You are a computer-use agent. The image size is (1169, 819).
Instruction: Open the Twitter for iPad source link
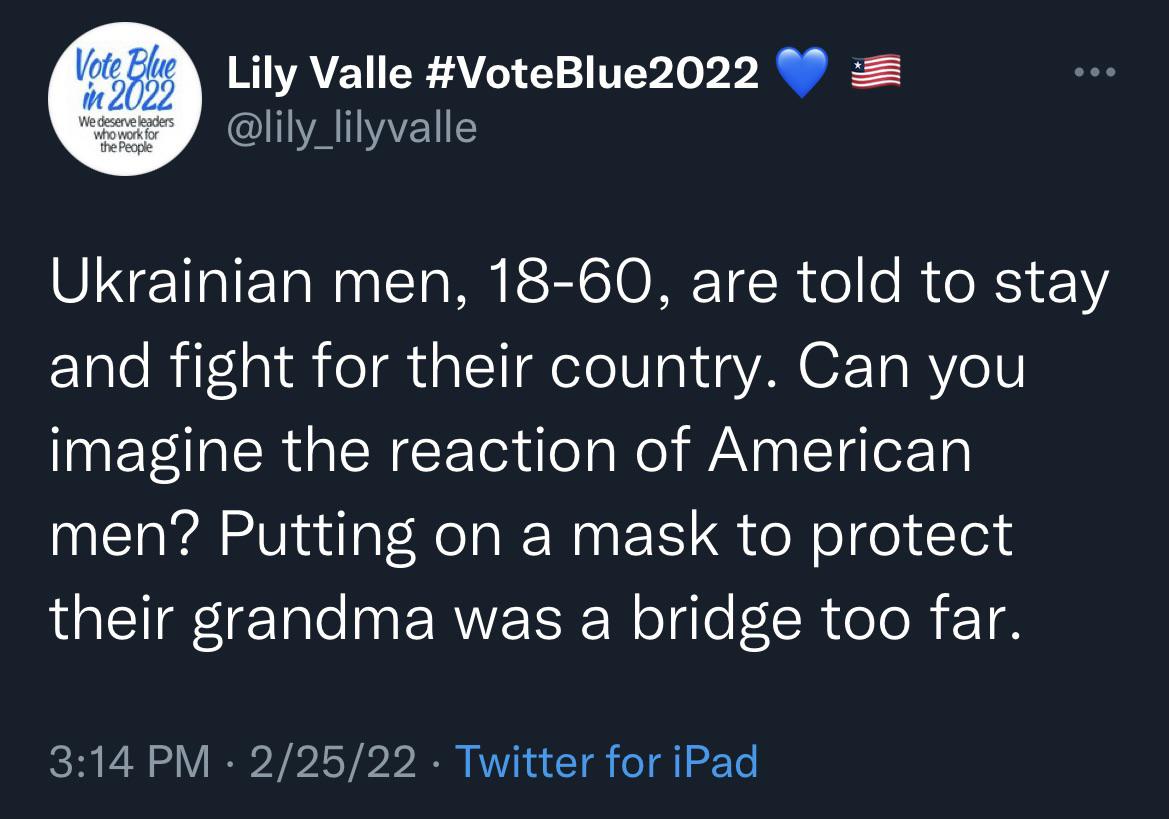coord(606,761)
